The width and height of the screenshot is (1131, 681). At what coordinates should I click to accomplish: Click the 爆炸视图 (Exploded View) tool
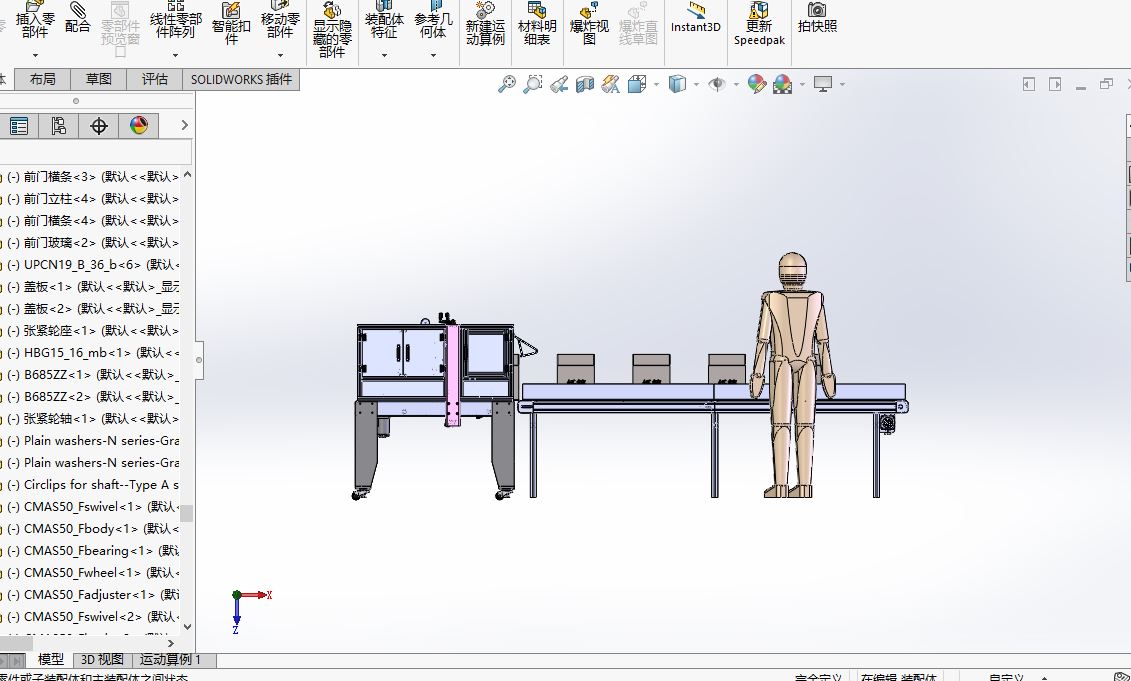coord(589,23)
